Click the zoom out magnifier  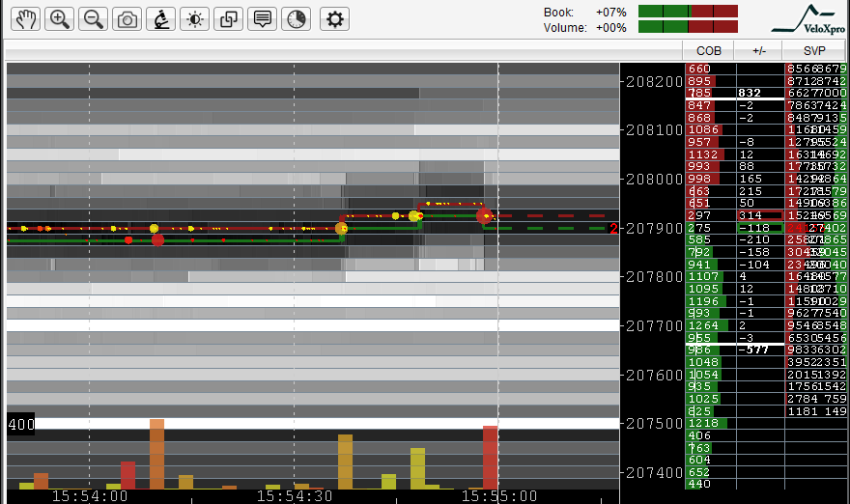click(93, 20)
